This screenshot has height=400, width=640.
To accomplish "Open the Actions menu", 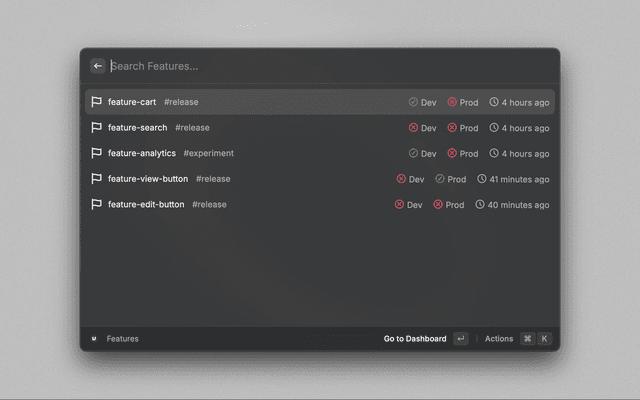I will click(499, 339).
